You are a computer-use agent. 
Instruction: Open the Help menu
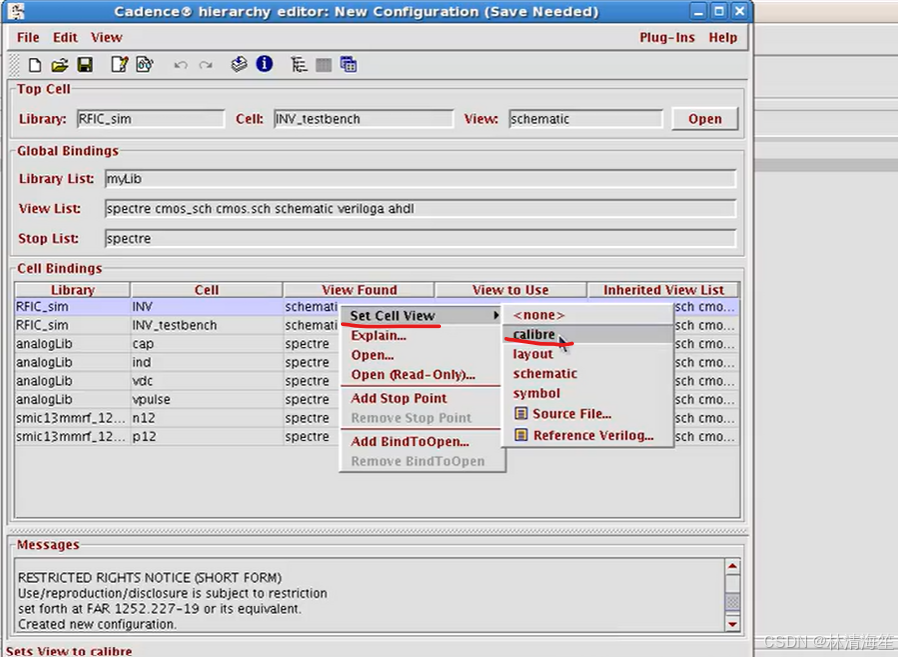point(723,38)
